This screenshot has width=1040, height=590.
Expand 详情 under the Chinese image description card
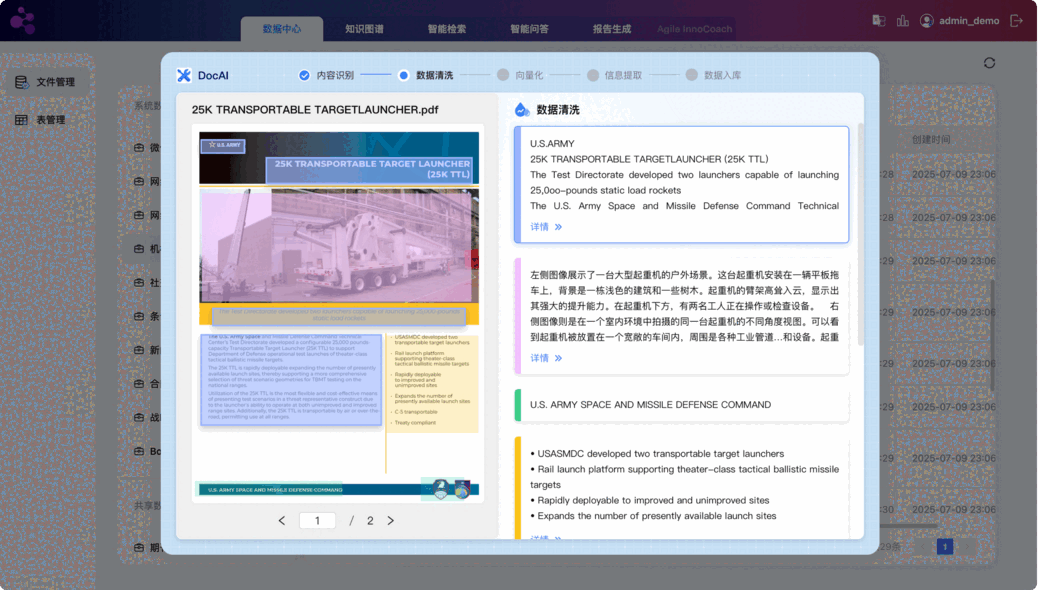coord(546,358)
